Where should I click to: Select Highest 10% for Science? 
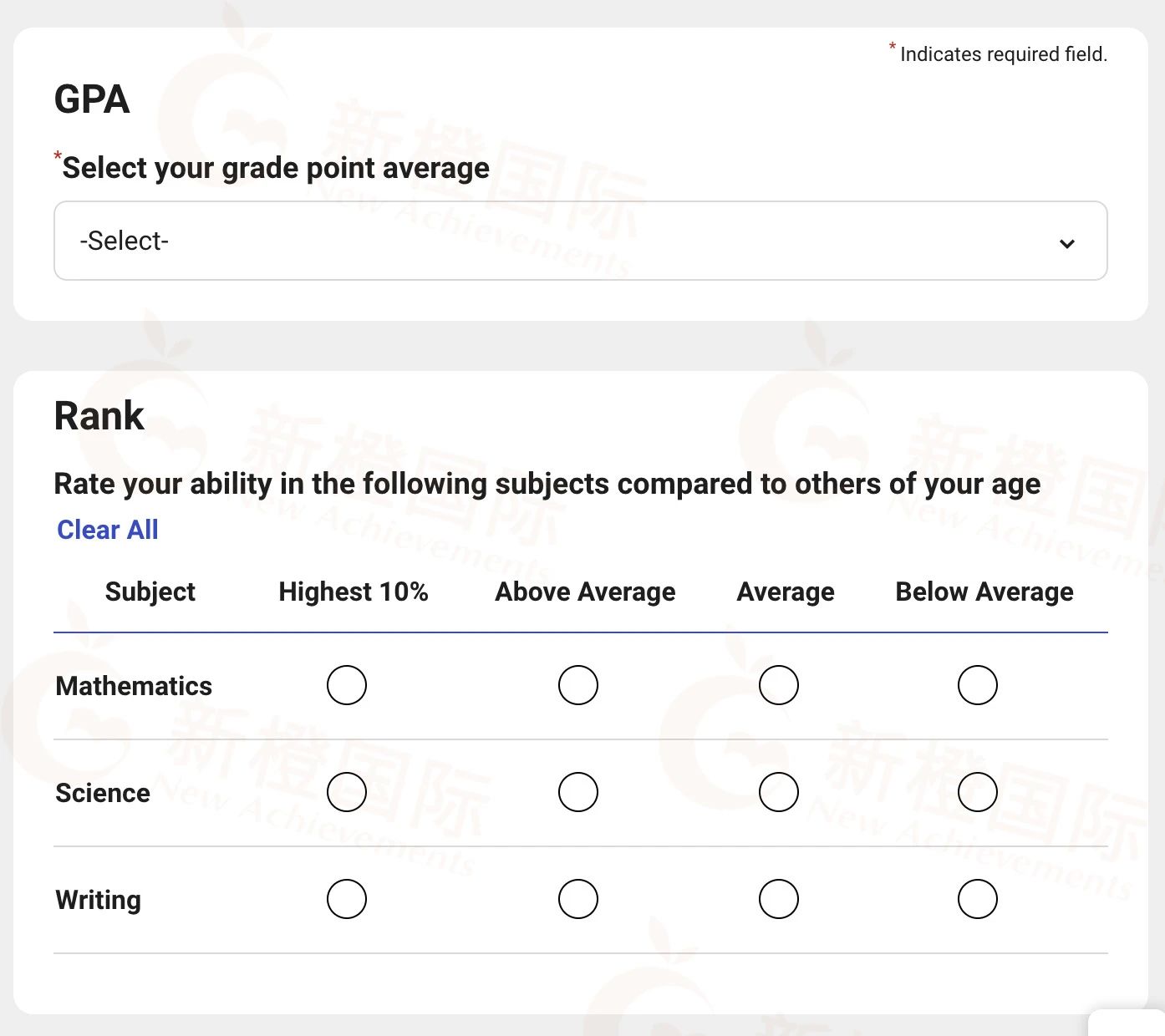pos(347,792)
